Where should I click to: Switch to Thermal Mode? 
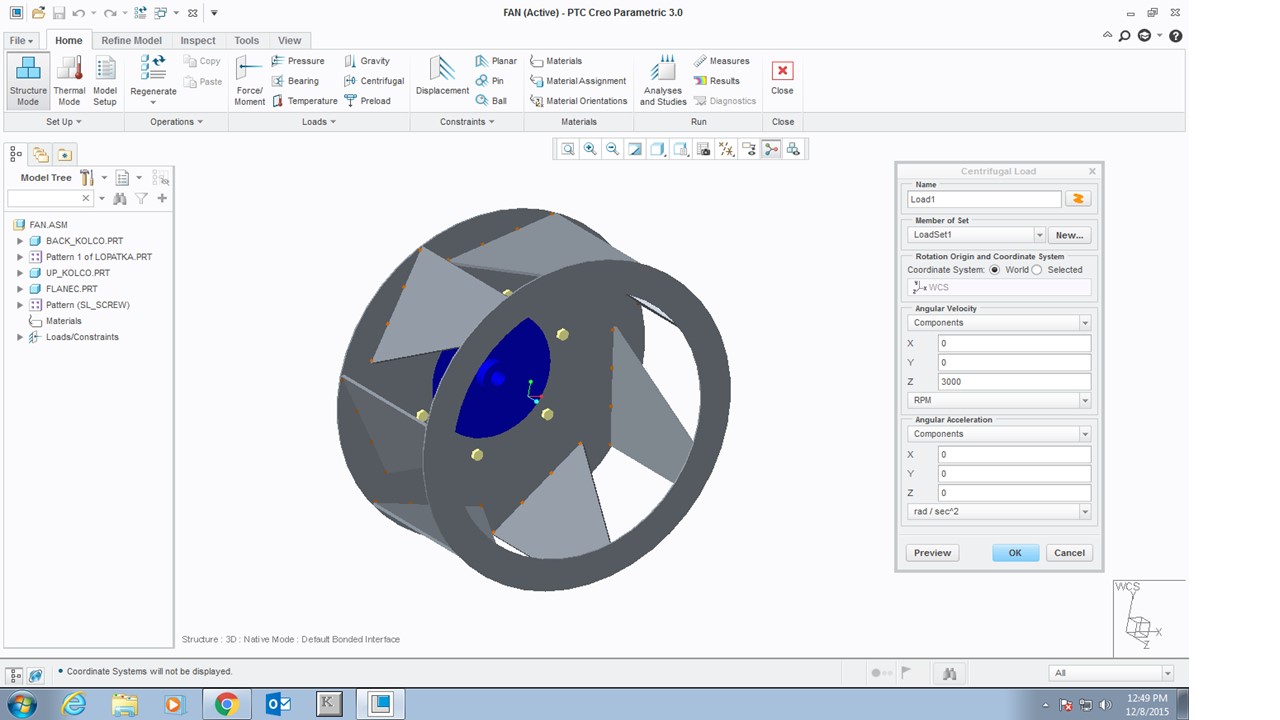click(x=69, y=81)
